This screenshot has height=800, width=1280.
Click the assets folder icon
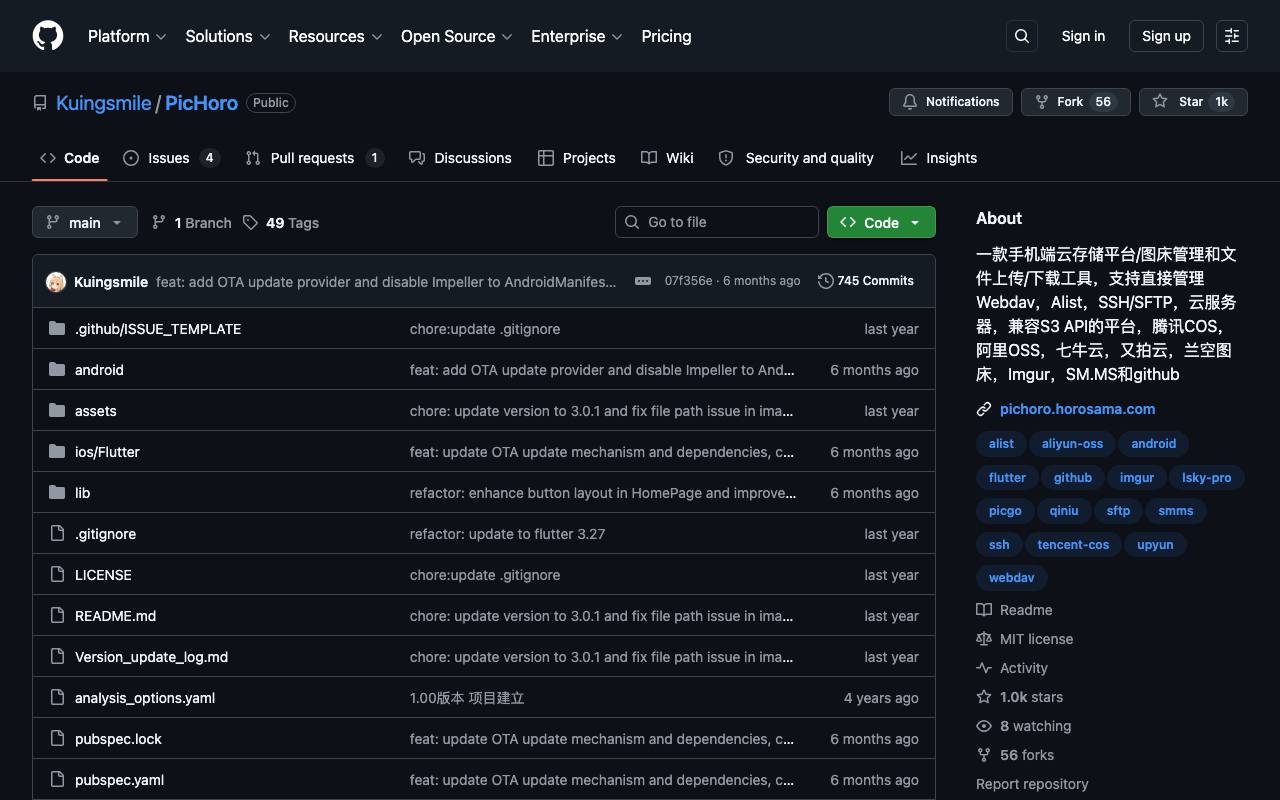click(57, 410)
